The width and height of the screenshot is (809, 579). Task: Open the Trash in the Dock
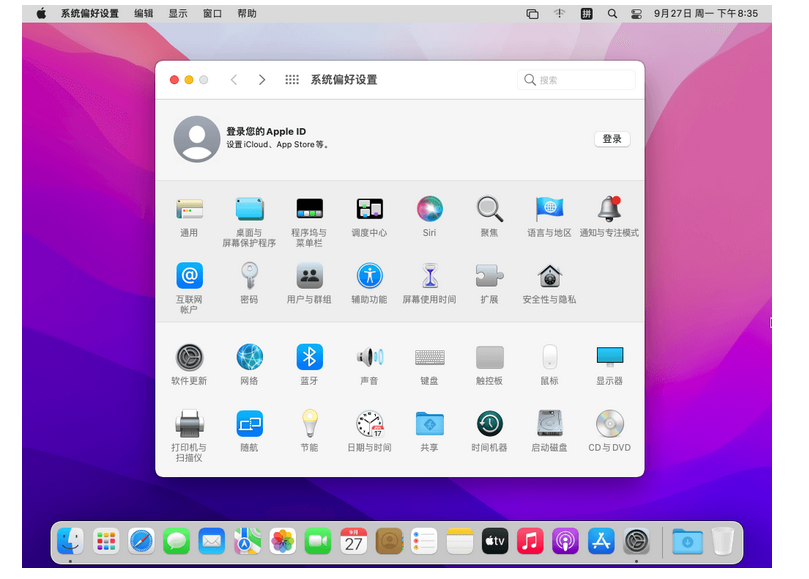tap(722, 541)
